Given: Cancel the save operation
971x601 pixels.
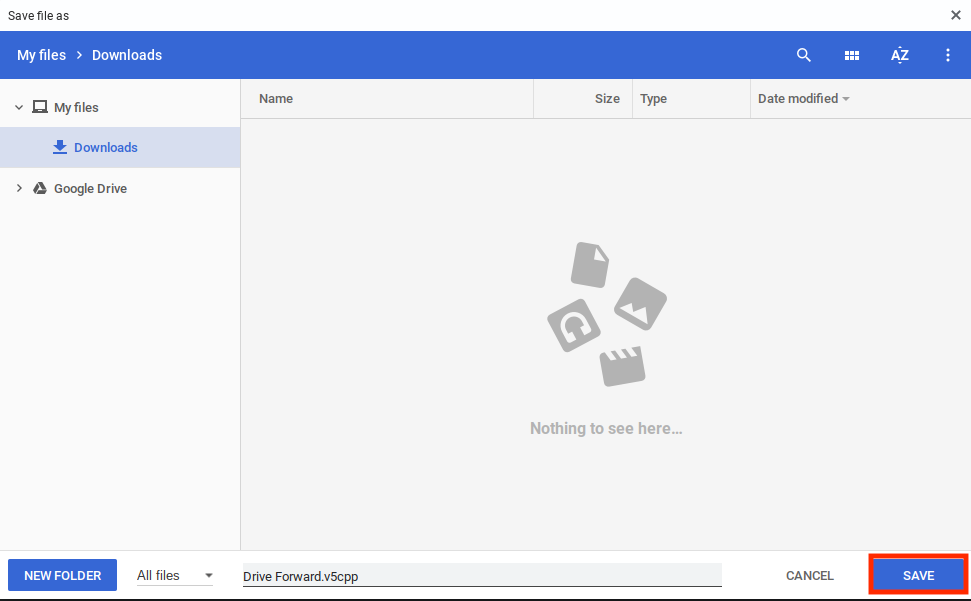Looking at the screenshot, I should (809, 575).
